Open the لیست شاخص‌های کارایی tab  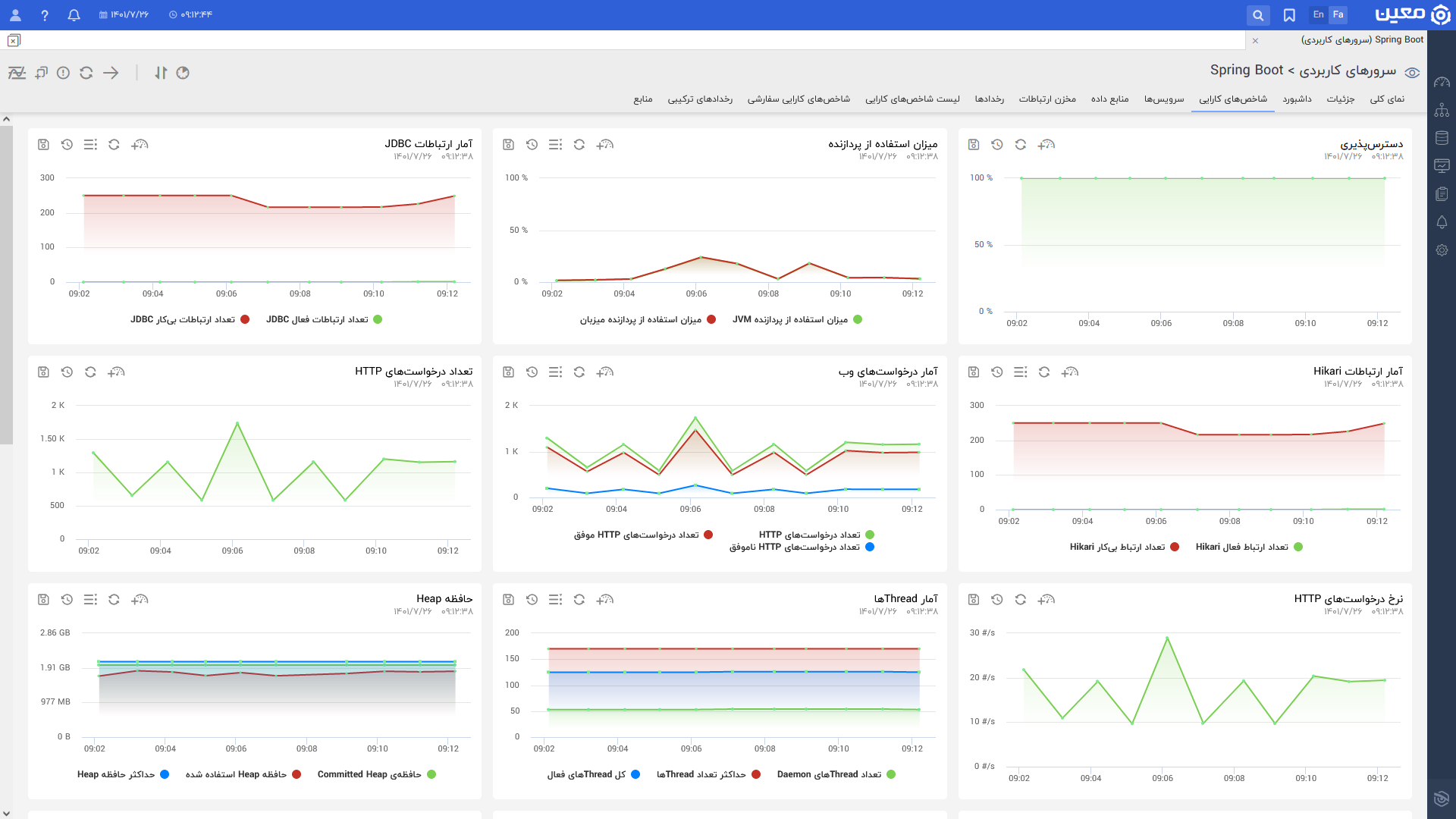tap(912, 99)
